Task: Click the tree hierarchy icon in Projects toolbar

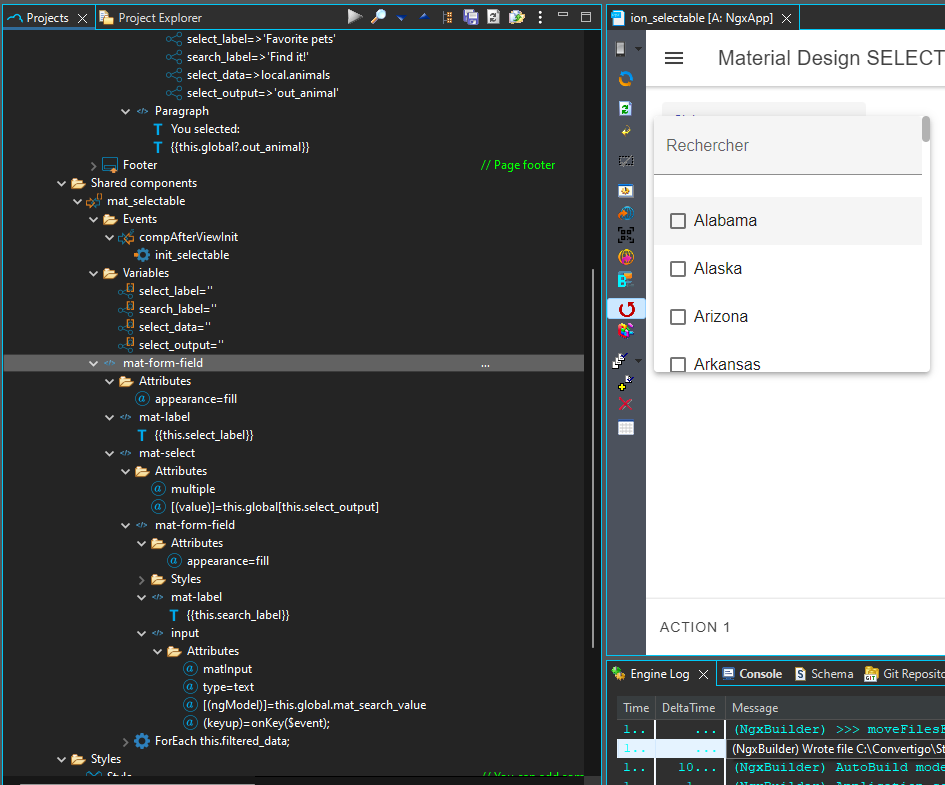Action: 447,17
